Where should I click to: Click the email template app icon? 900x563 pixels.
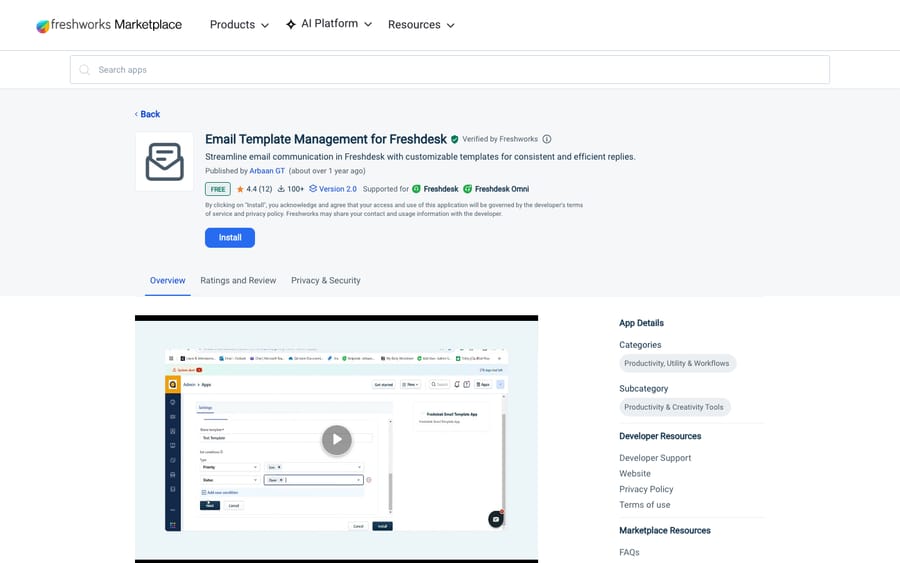[164, 162]
